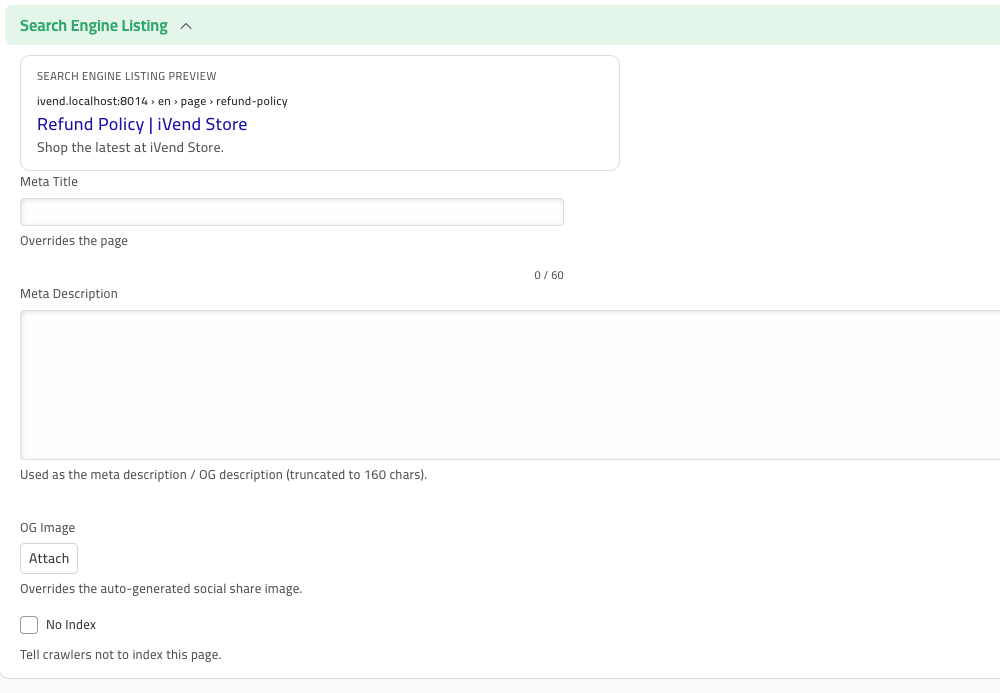Click the 'Meta Description' field label
This screenshot has height=693, width=1000.
pos(69,294)
